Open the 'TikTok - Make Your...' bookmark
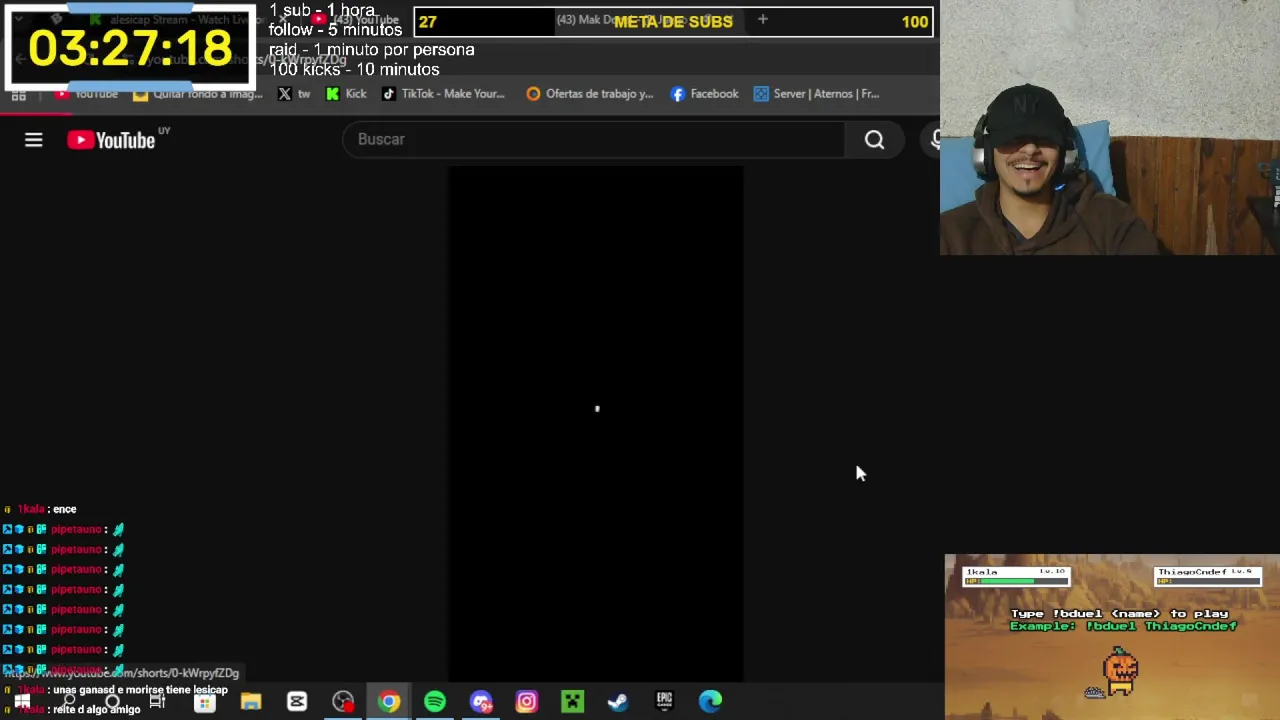This screenshot has height=720, width=1280. point(443,94)
